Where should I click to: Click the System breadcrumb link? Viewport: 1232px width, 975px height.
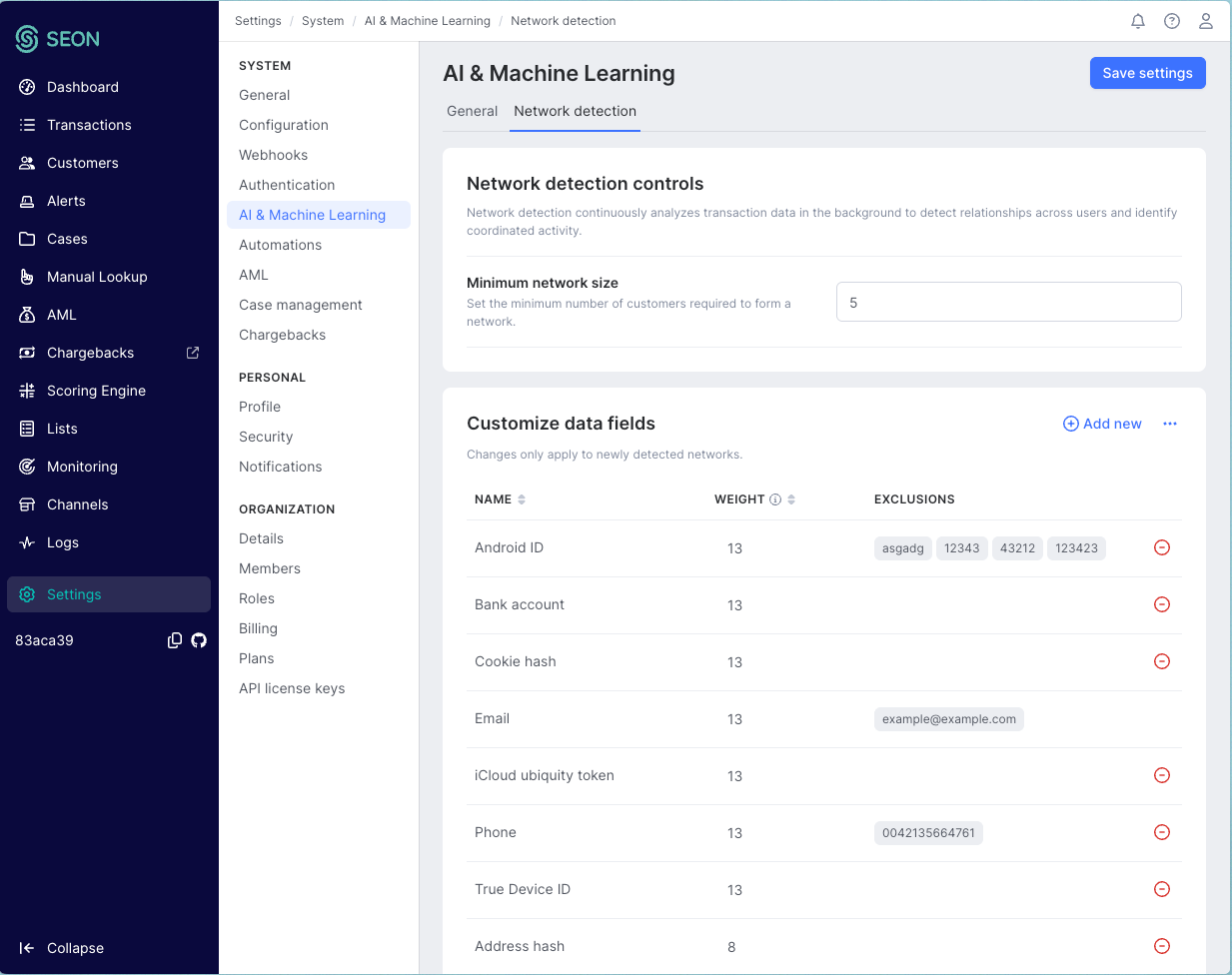click(x=323, y=21)
